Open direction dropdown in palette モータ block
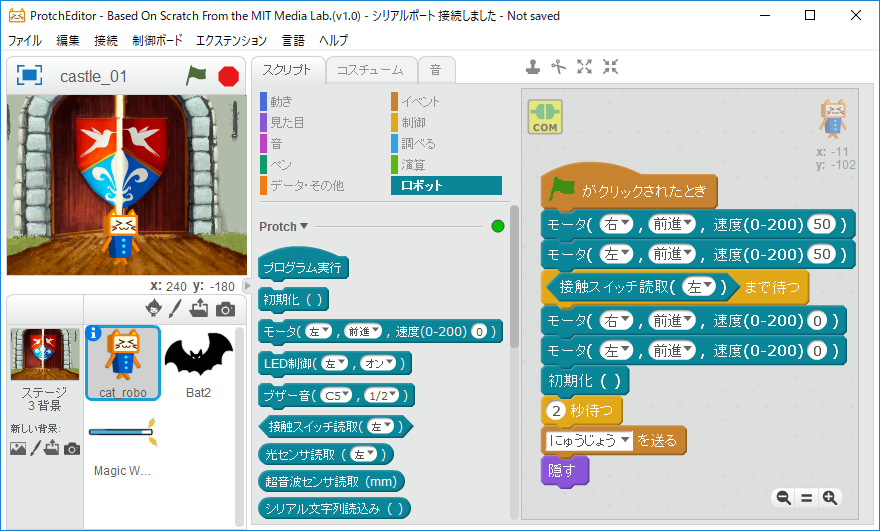Viewport: 880px width, 531px height. pyautogui.click(x=363, y=332)
